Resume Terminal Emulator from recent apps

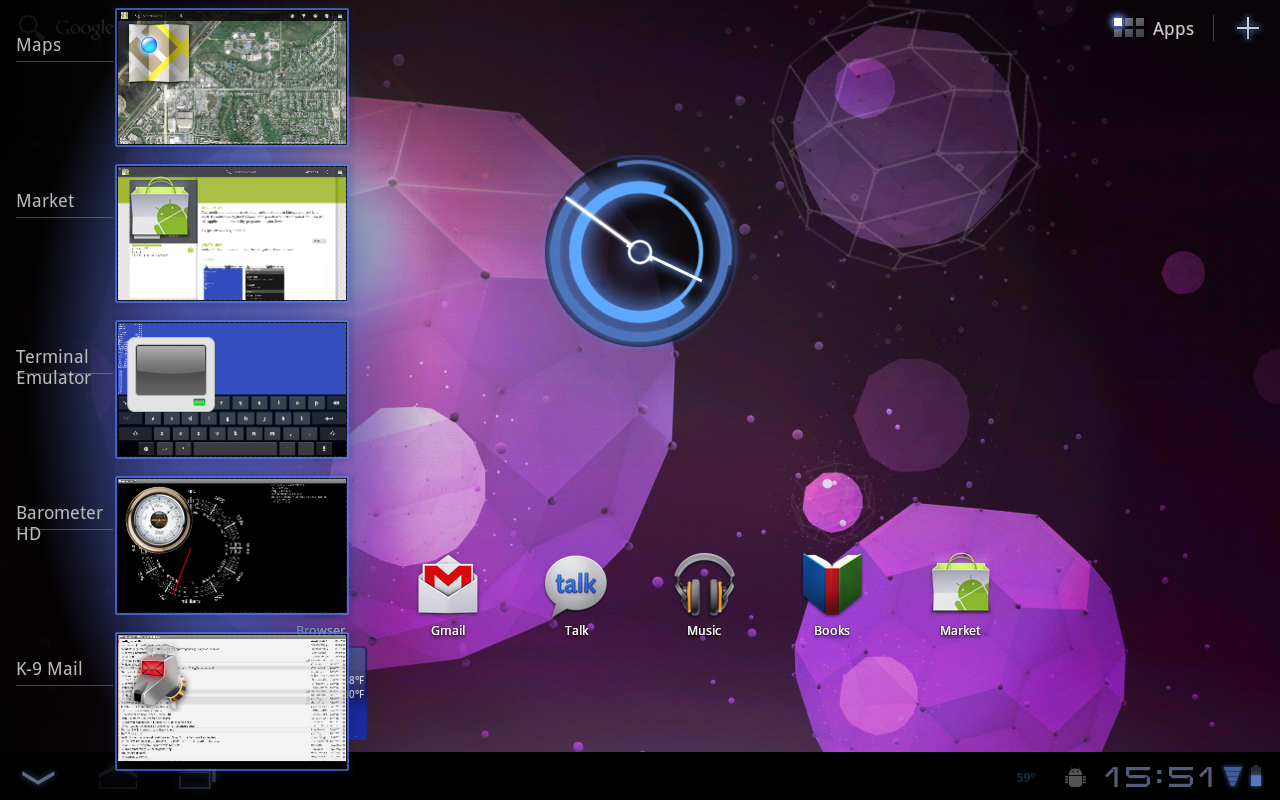232,390
